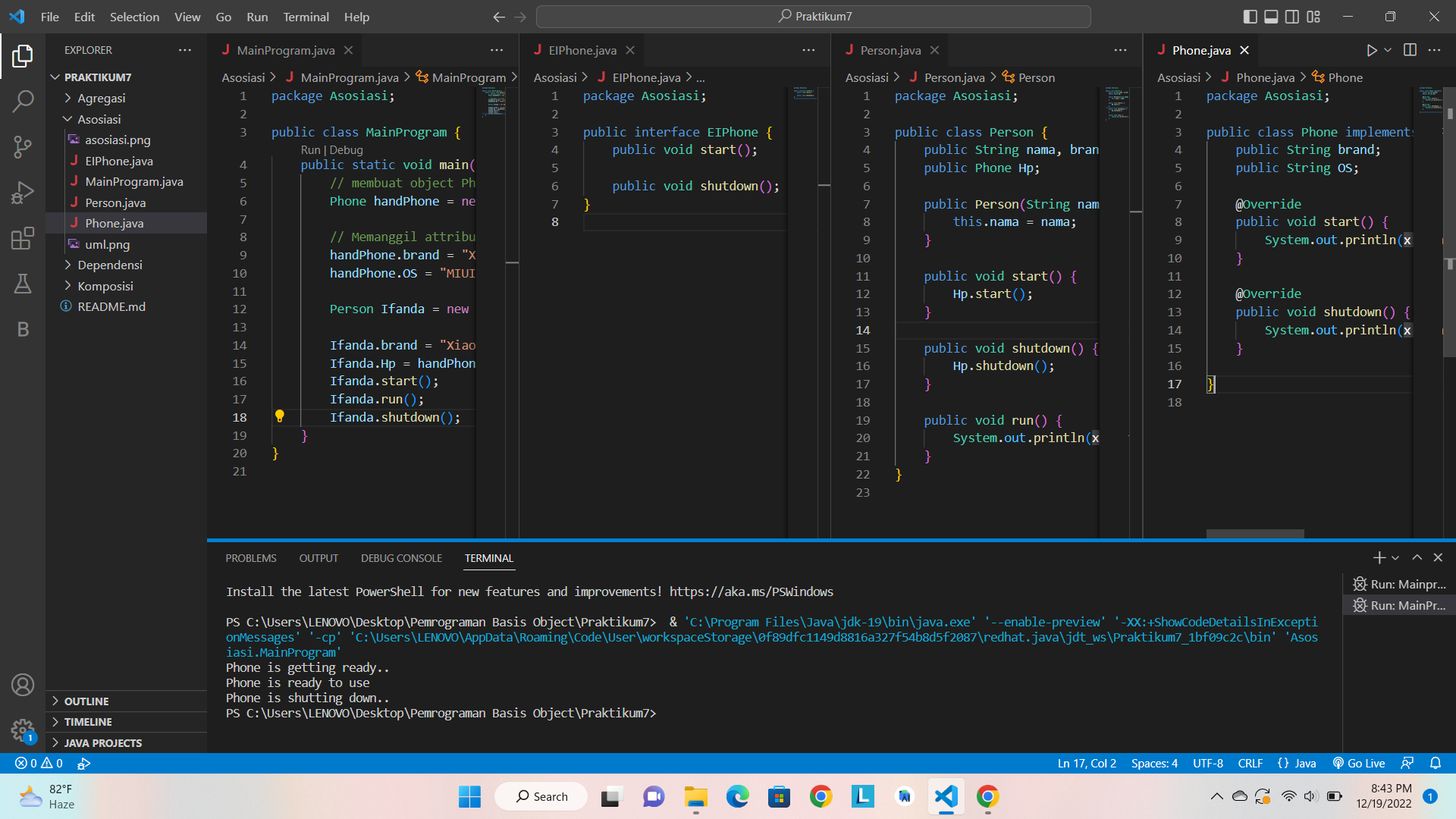Open the run button dropdown arrow
Image resolution: width=1456 pixels, height=819 pixels.
(x=1387, y=50)
